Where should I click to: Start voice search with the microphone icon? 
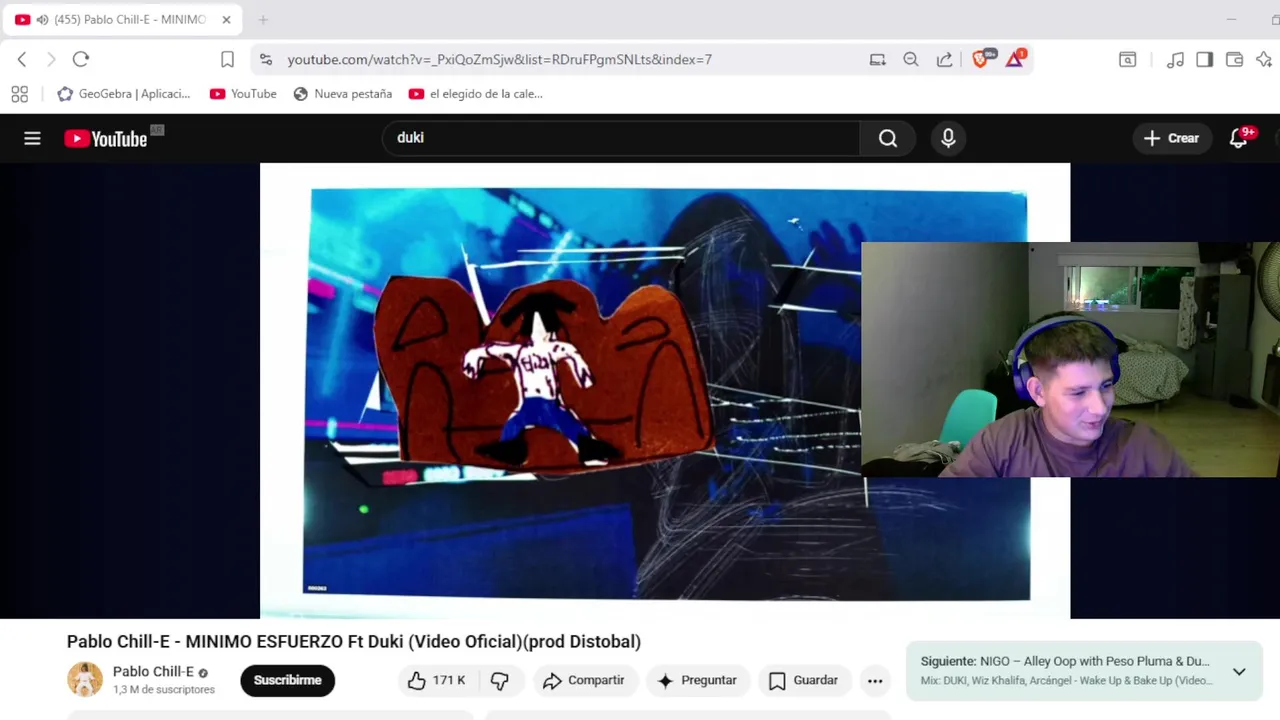tap(948, 139)
